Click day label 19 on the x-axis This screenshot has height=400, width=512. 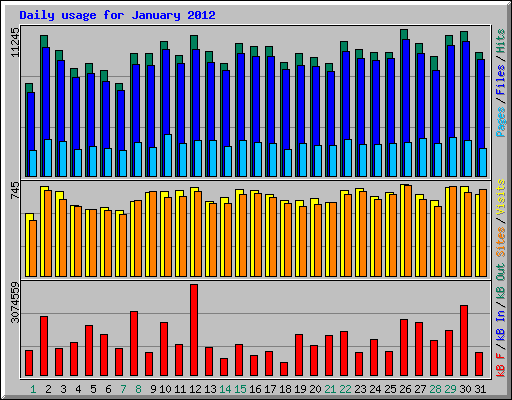pyautogui.click(x=300, y=389)
